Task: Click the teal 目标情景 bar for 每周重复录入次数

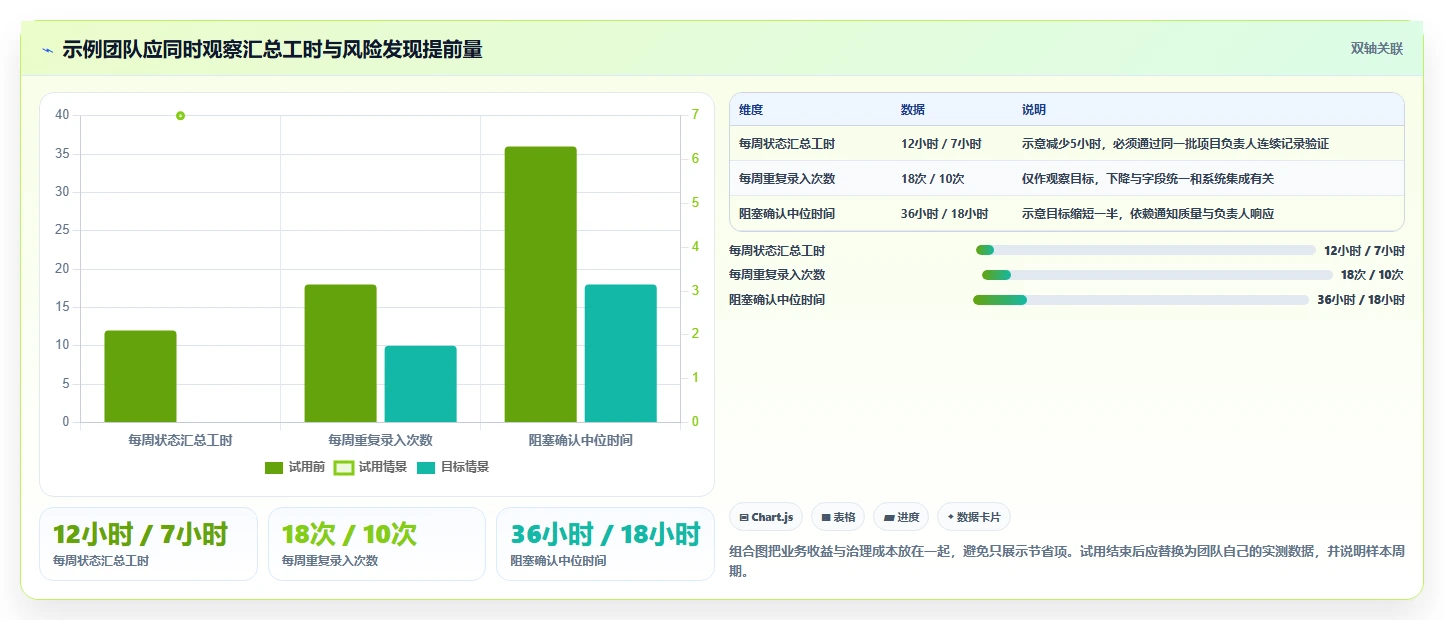Action: click(420, 384)
